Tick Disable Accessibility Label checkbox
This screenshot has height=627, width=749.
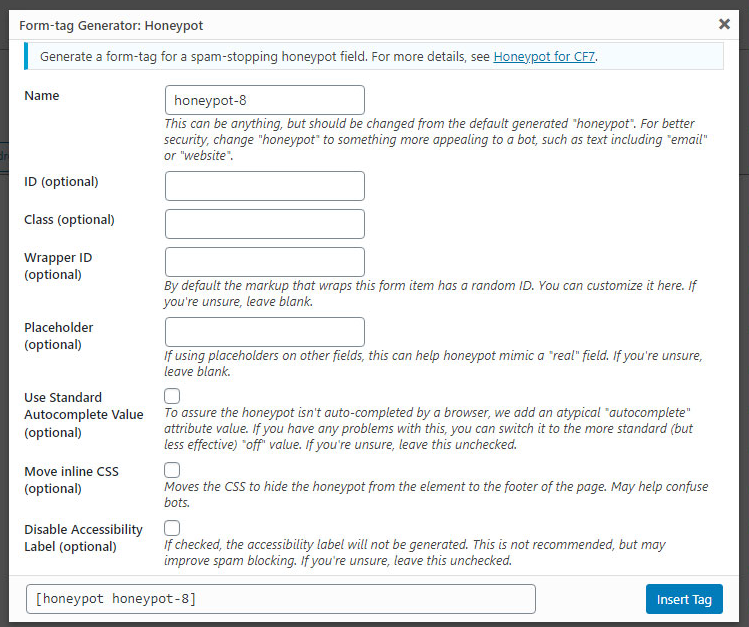pos(172,528)
